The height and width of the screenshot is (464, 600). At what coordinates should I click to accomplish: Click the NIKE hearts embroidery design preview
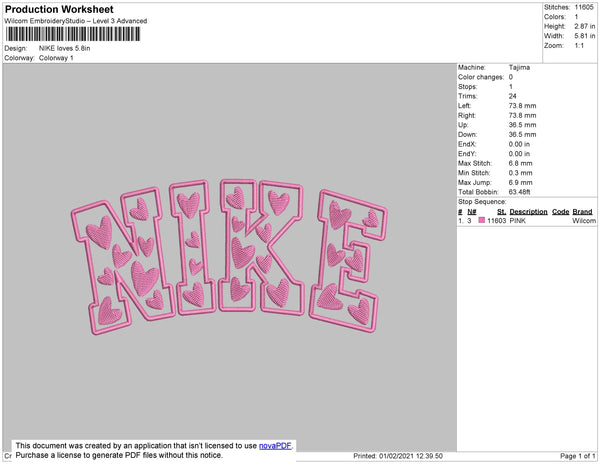(x=230, y=257)
